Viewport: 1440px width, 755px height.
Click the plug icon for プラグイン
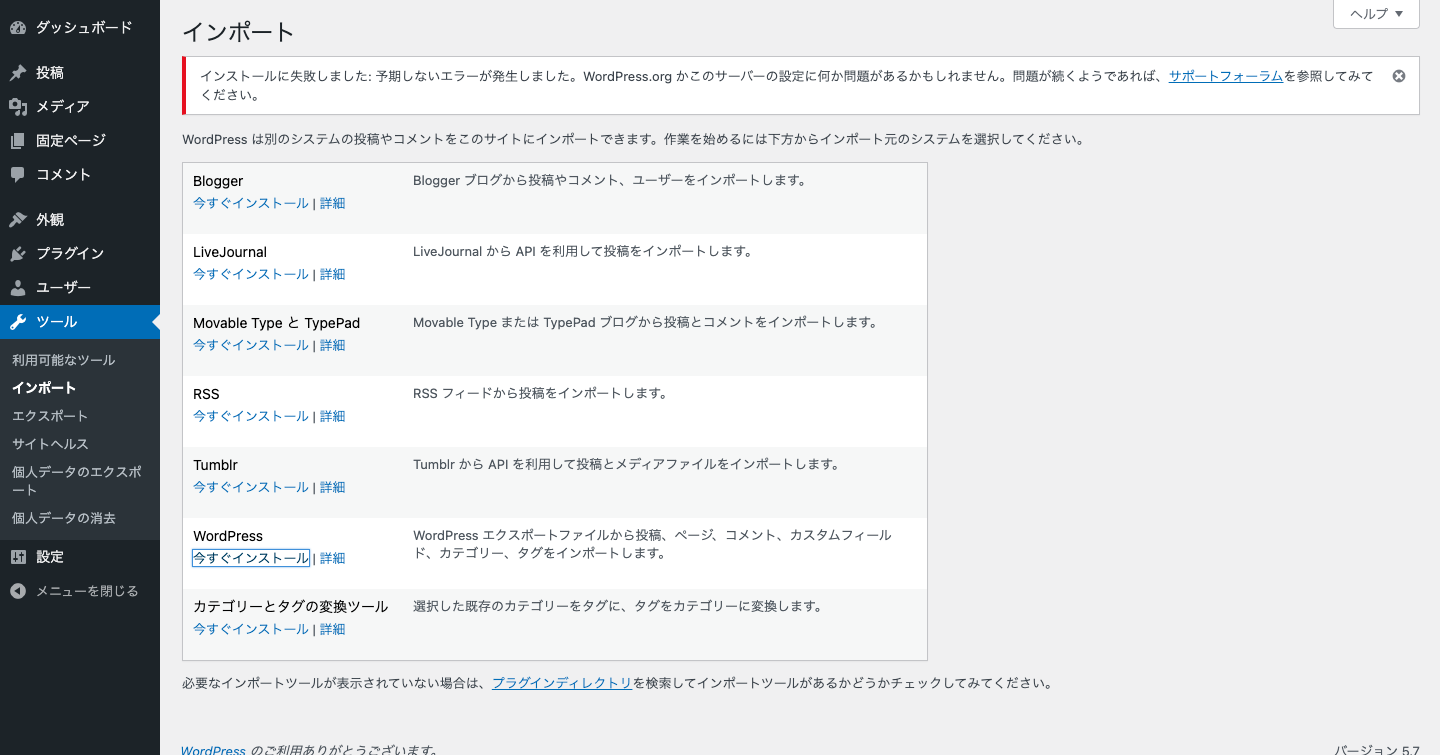point(18,254)
